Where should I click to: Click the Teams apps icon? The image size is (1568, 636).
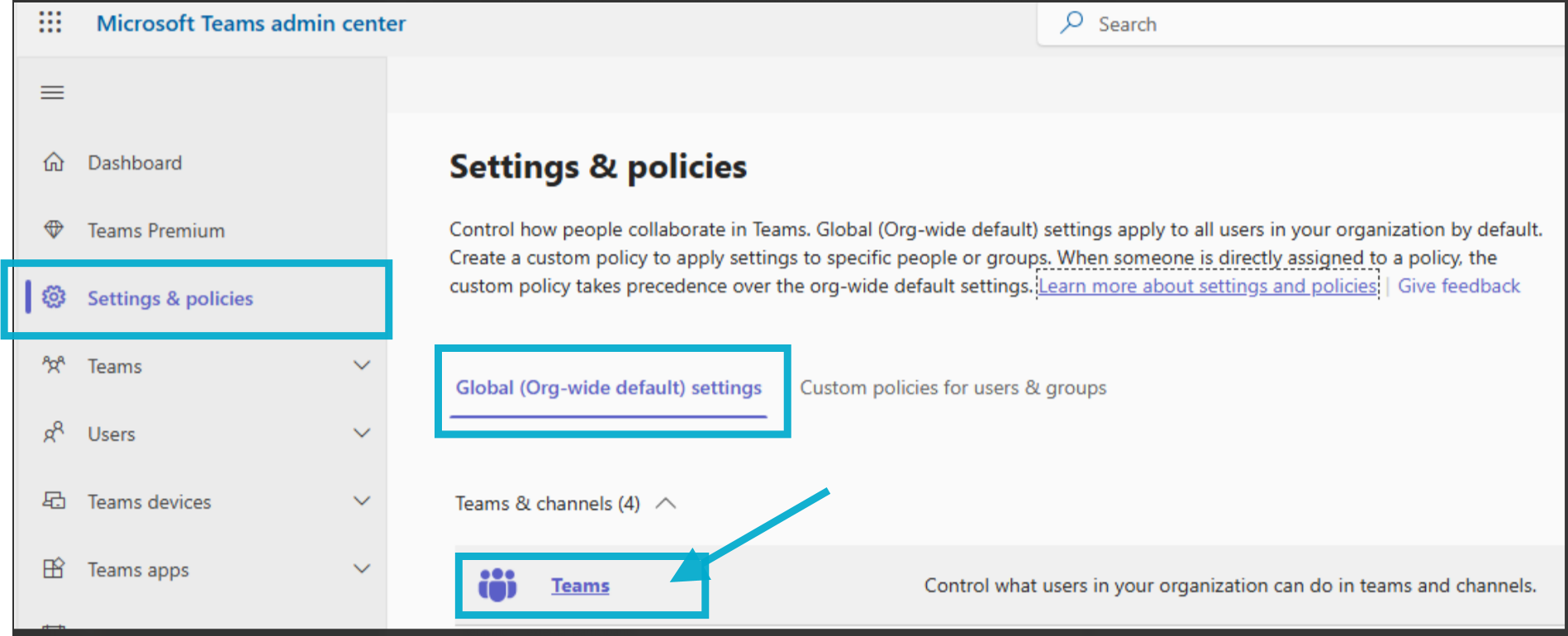click(54, 568)
